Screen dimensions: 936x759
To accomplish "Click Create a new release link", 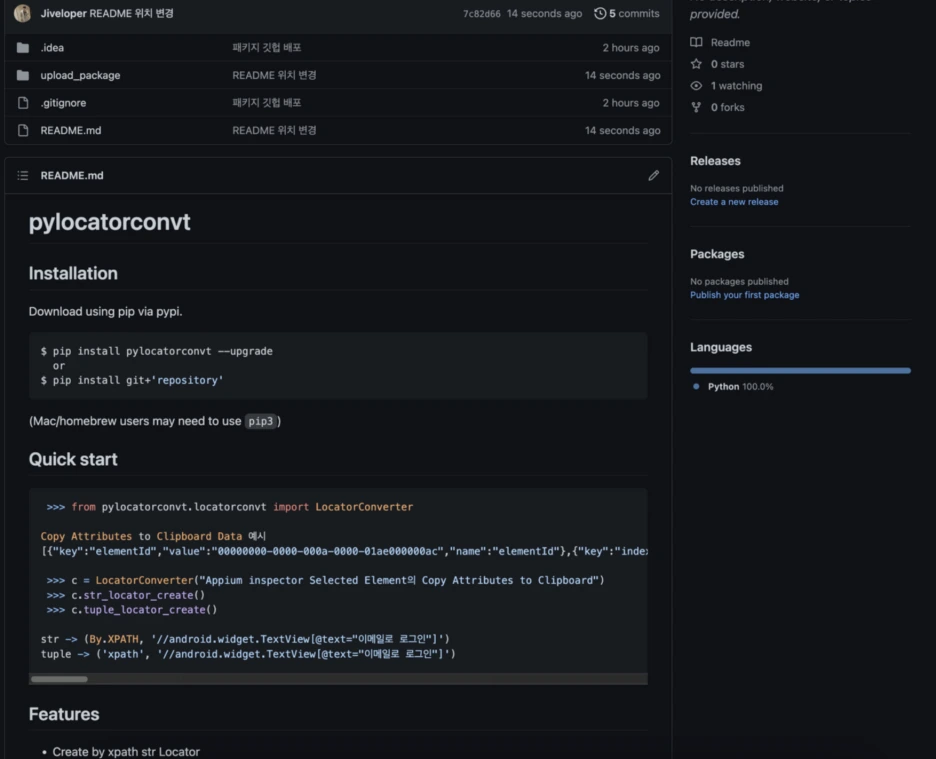I will (x=734, y=202).
